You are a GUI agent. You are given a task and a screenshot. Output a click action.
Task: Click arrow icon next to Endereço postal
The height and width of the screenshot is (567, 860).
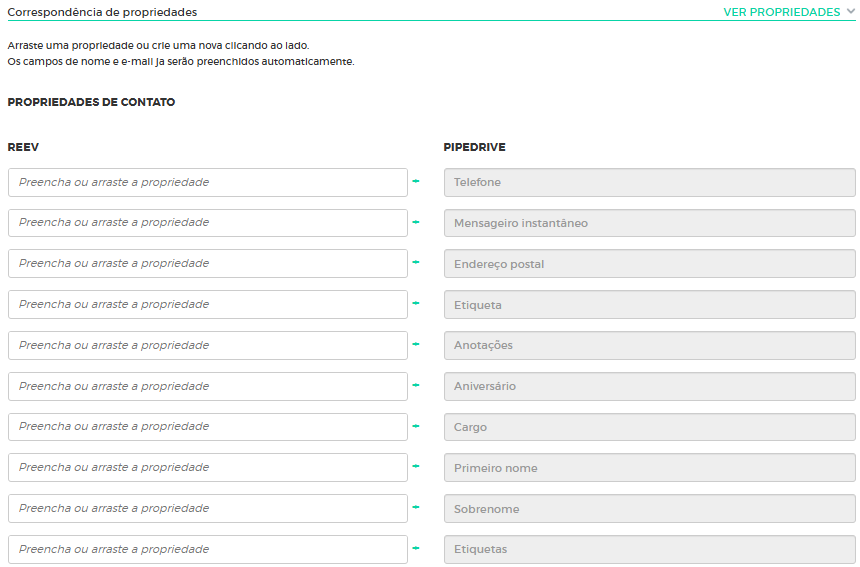[x=416, y=262]
